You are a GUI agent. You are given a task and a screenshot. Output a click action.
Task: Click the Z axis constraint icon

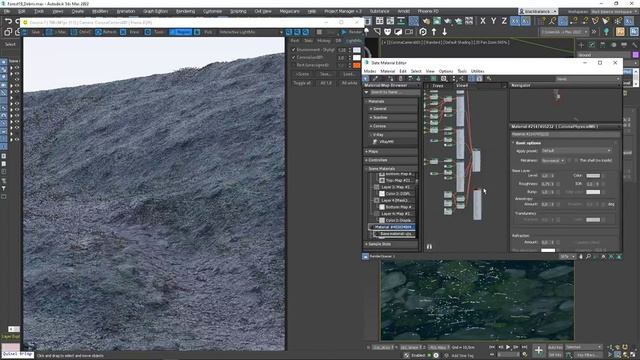point(504,21)
